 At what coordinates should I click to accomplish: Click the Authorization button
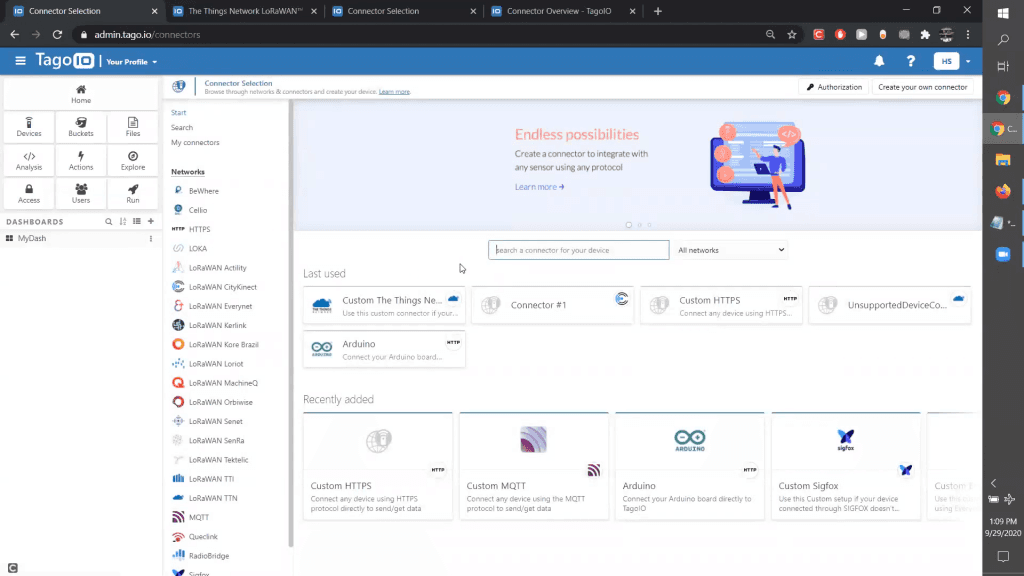[834, 86]
